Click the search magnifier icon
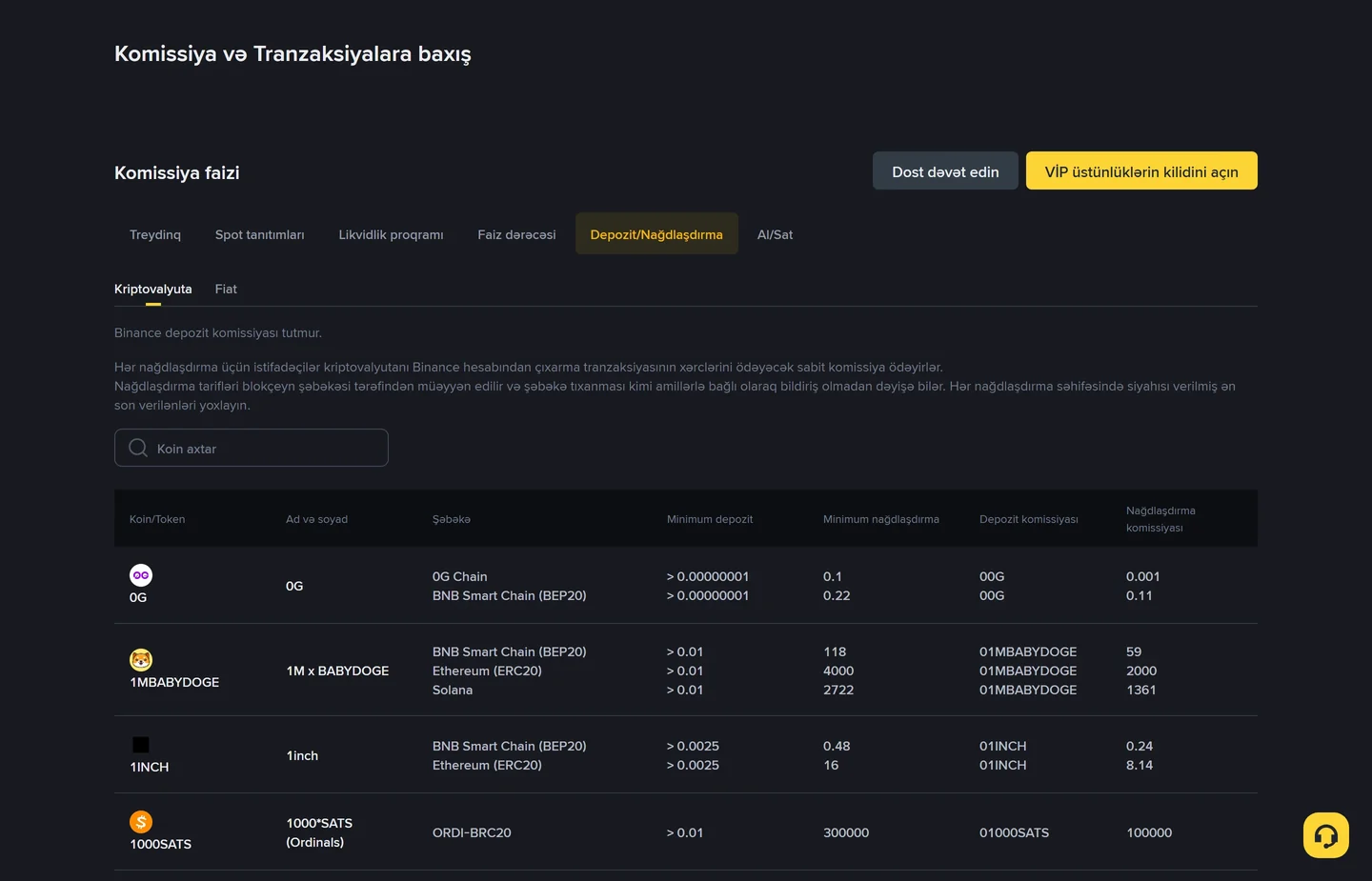Image resolution: width=1372 pixels, height=881 pixels. tap(138, 448)
